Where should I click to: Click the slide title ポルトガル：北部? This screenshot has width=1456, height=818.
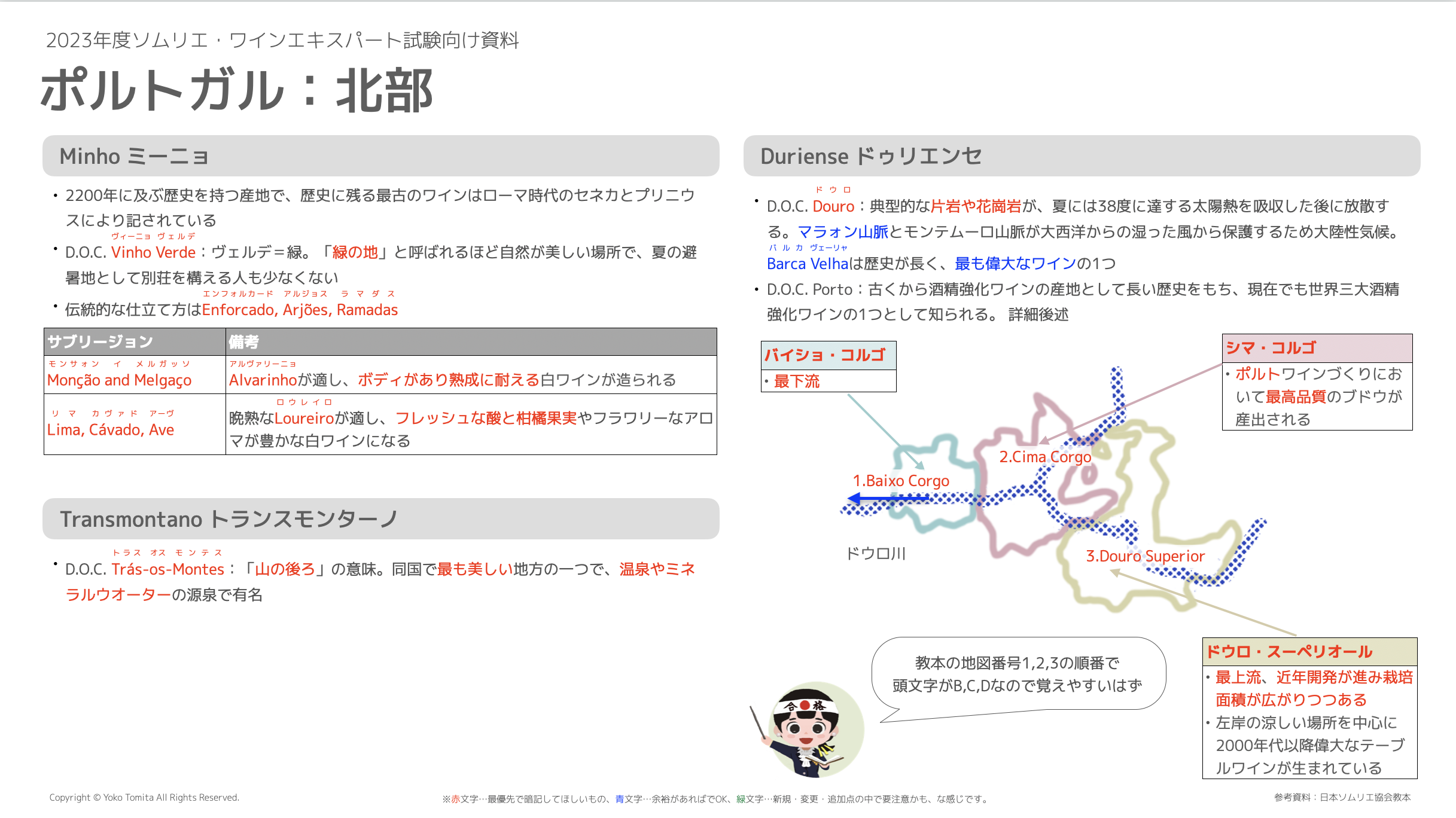[237, 90]
